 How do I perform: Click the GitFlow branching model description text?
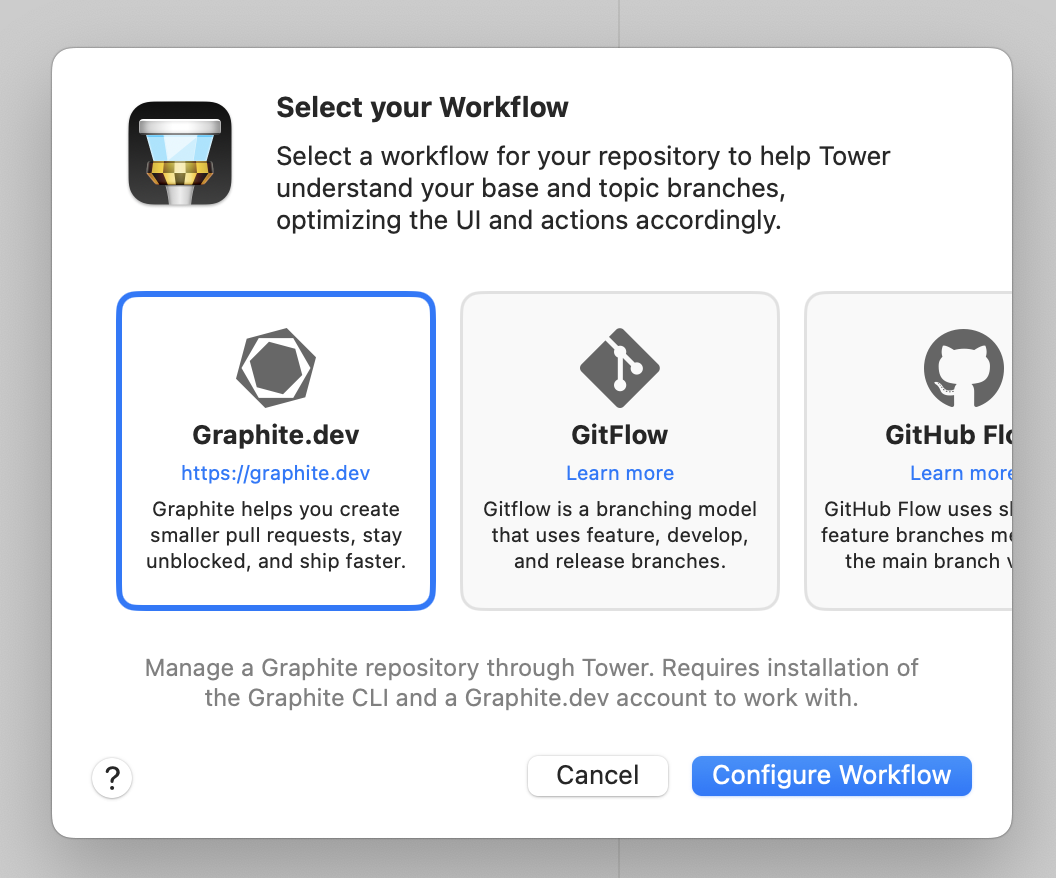coord(619,535)
